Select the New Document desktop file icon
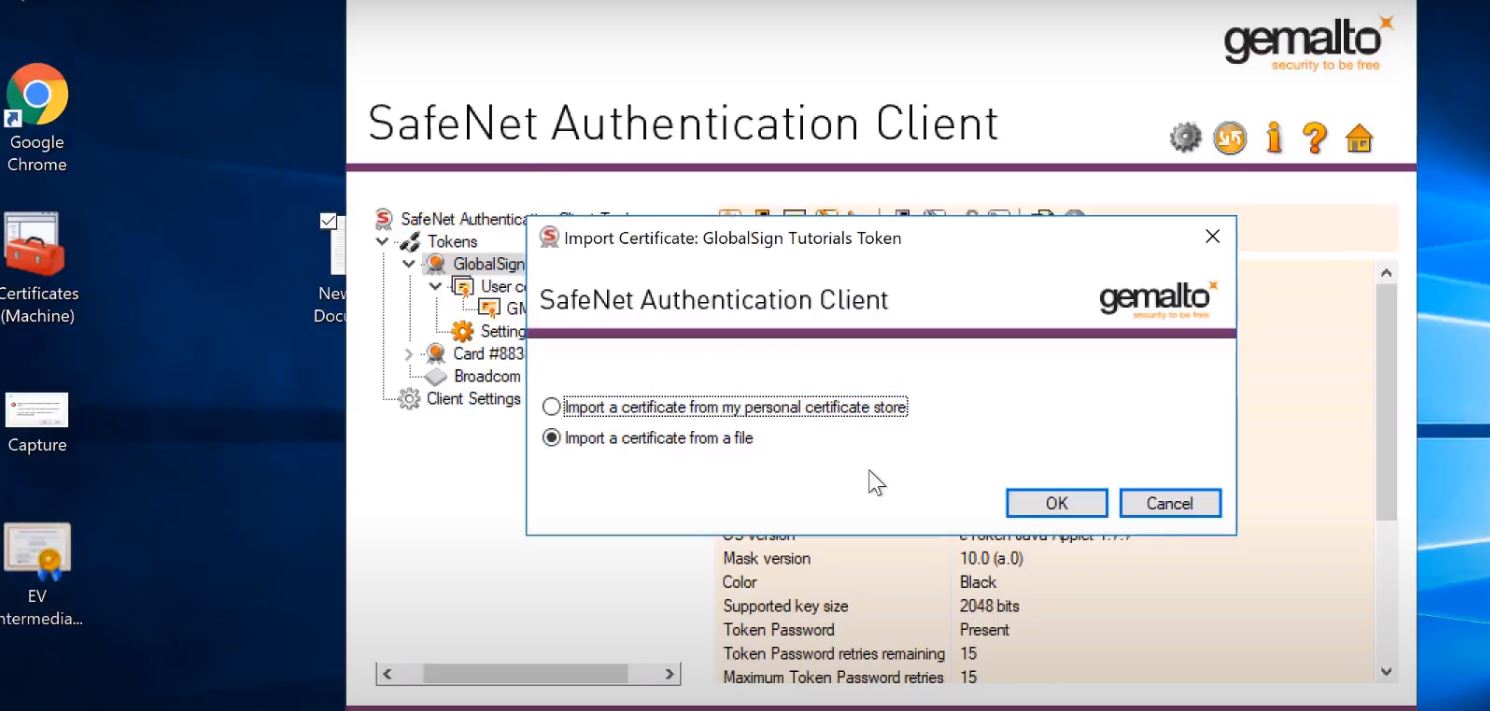The width and height of the screenshot is (1490, 711). [333, 269]
